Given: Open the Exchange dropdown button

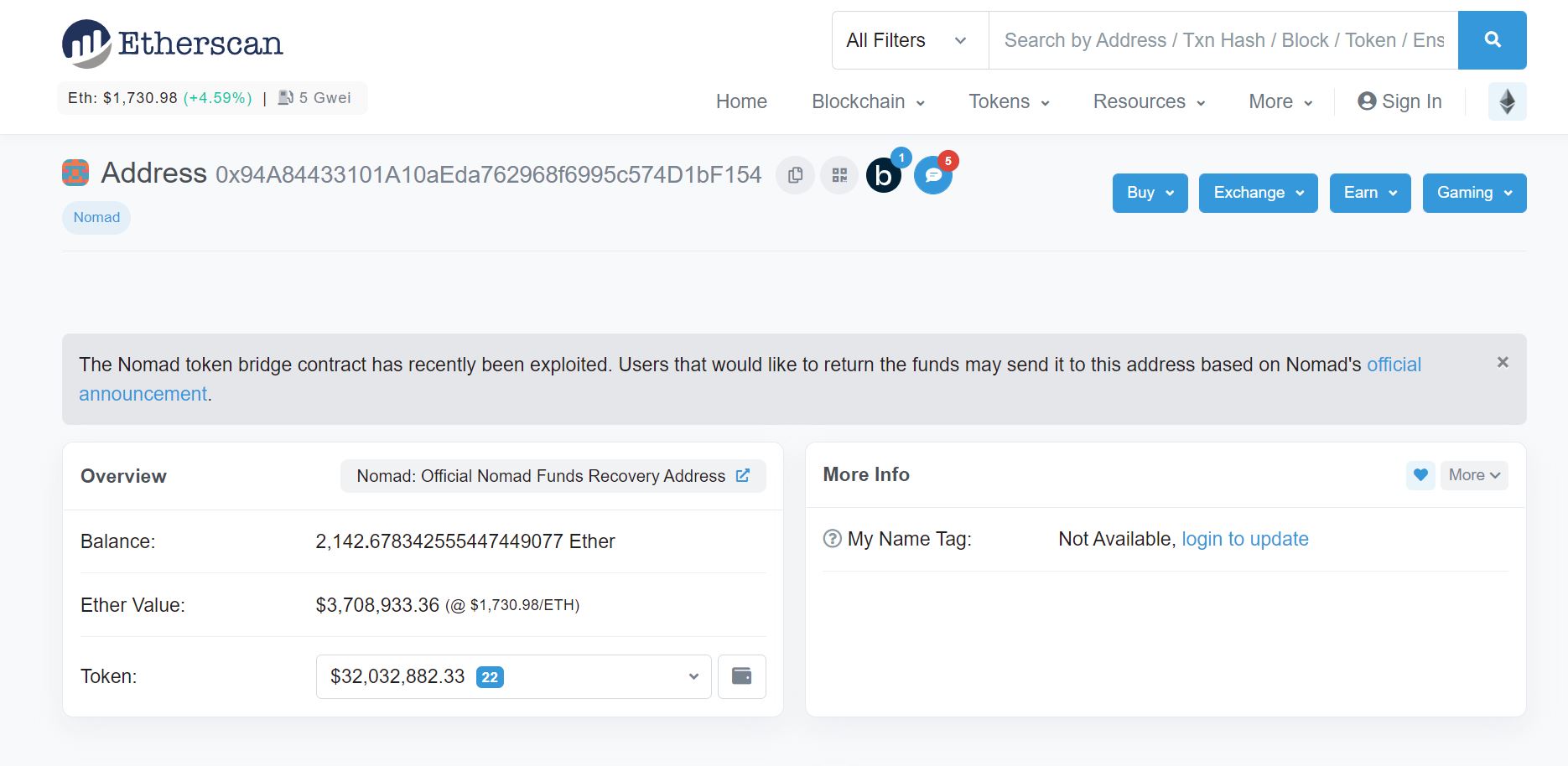Looking at the screenshot, I should [1259, 193].
